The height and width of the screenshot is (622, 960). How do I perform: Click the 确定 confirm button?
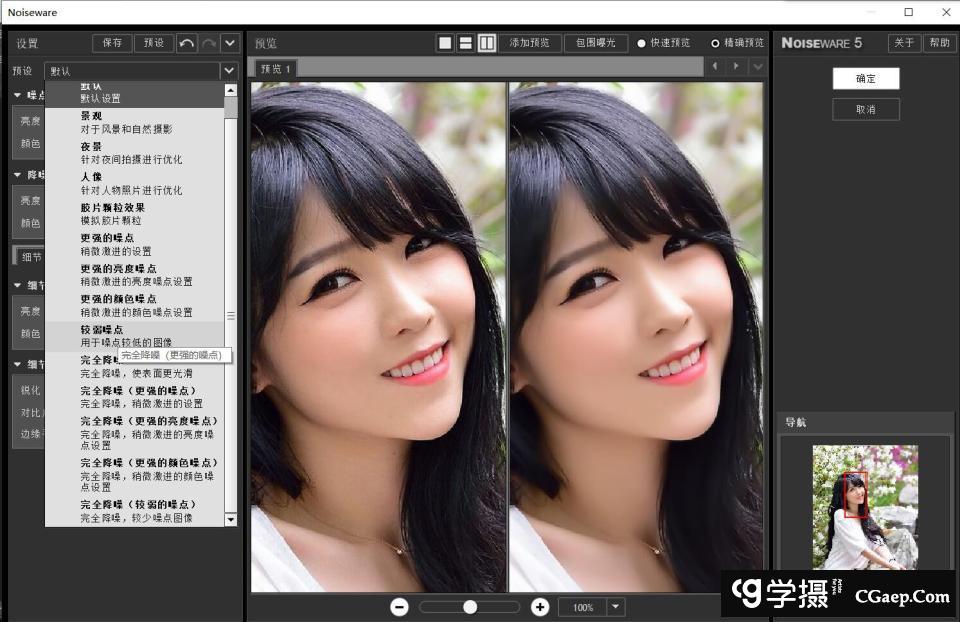click(x=865, y=79)
